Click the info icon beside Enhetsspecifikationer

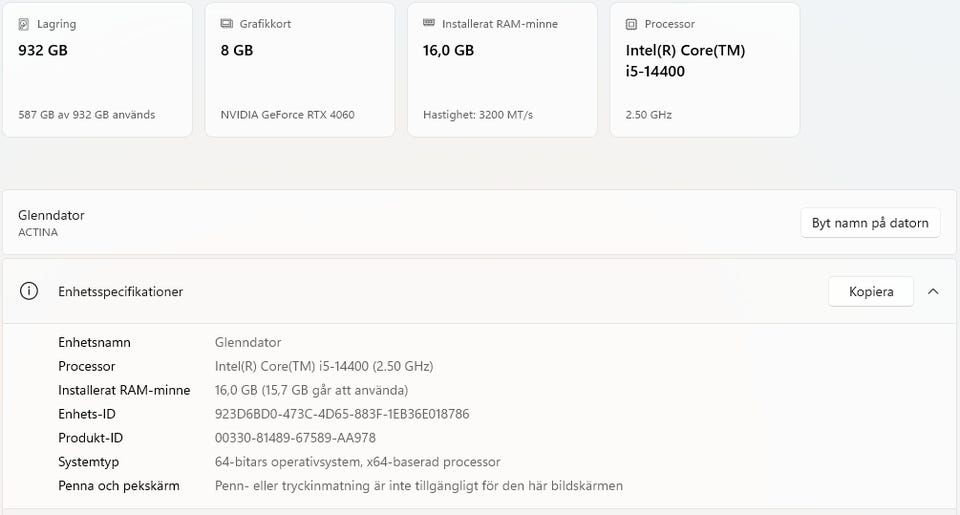pyautogui.click(x=29, y=292)
